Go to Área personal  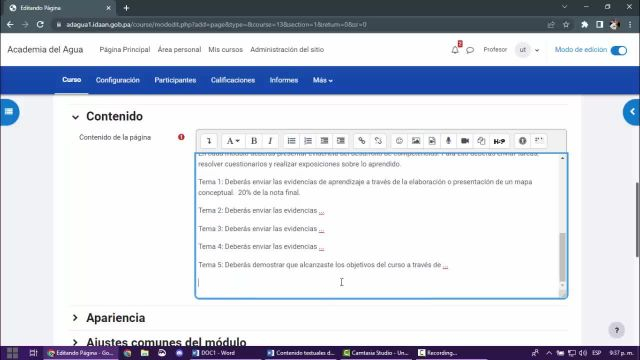point(179,49)
